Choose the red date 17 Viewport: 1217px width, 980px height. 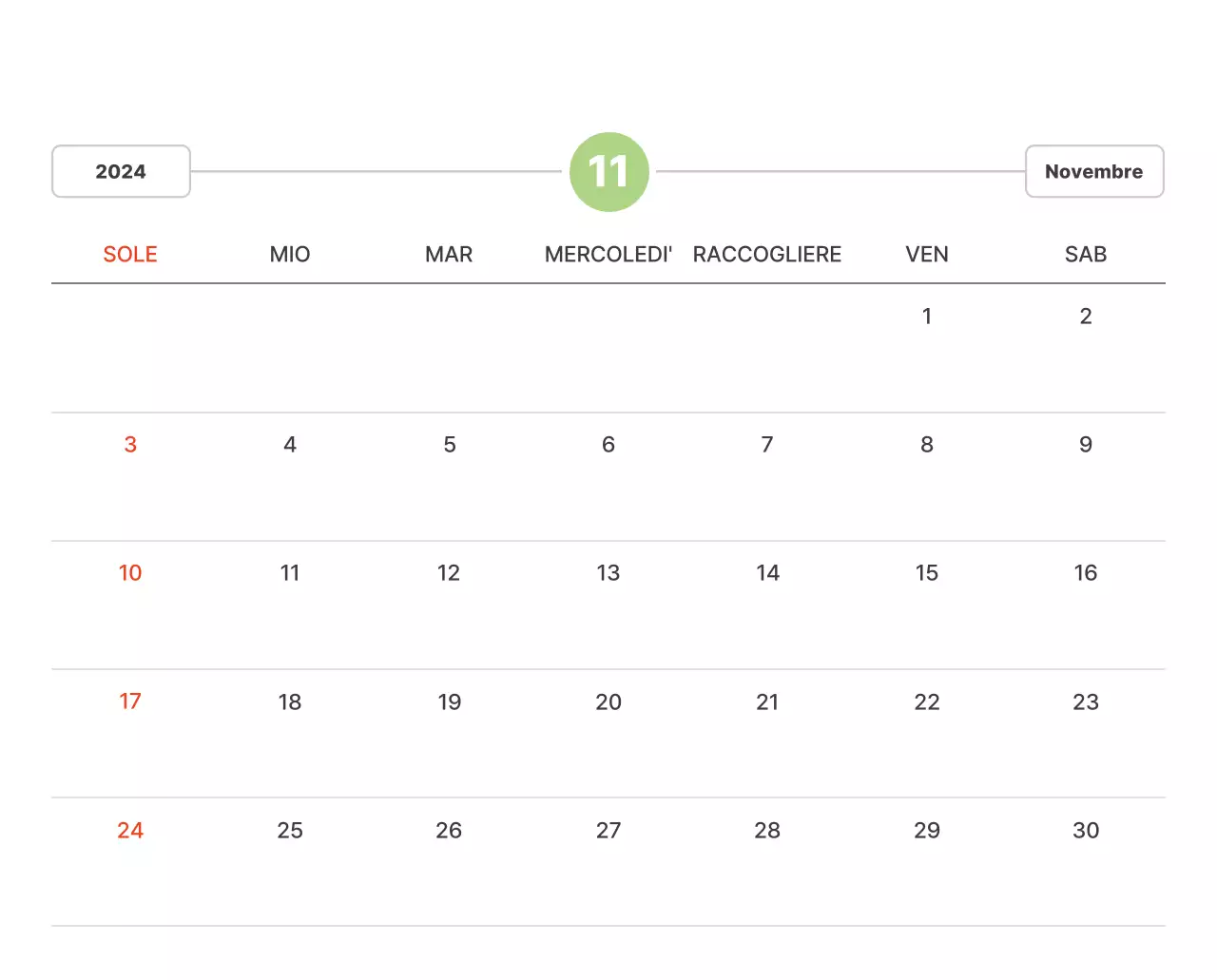click(x=130, y=701)
